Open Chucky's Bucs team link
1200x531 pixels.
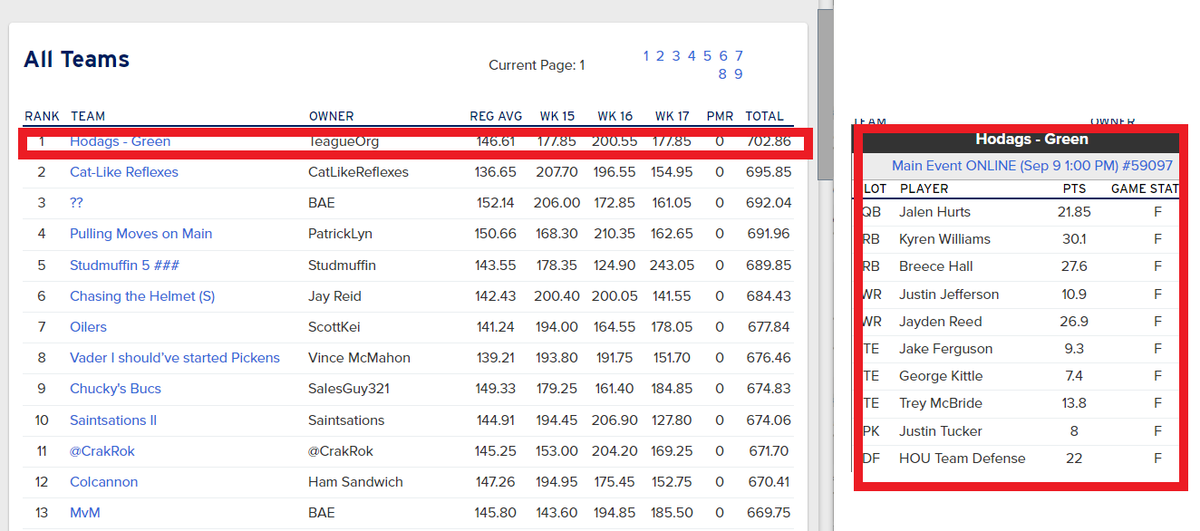coord(115,389)
